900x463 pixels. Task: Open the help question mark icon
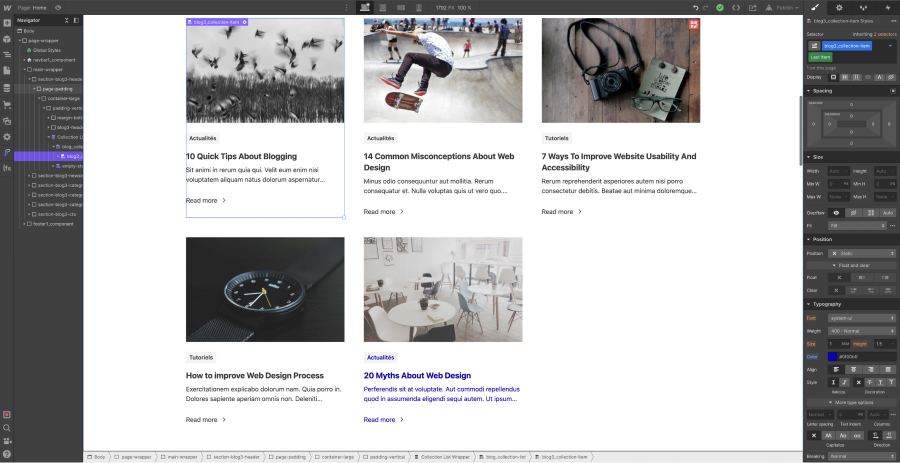7,455
